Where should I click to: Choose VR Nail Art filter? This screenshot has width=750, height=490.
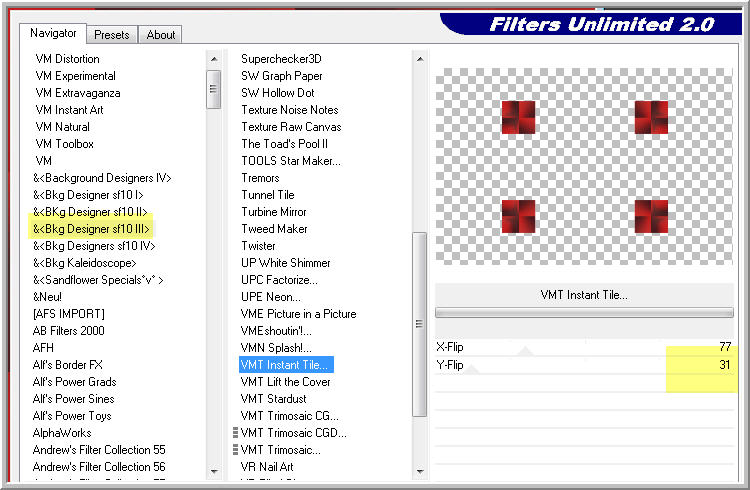267,467
